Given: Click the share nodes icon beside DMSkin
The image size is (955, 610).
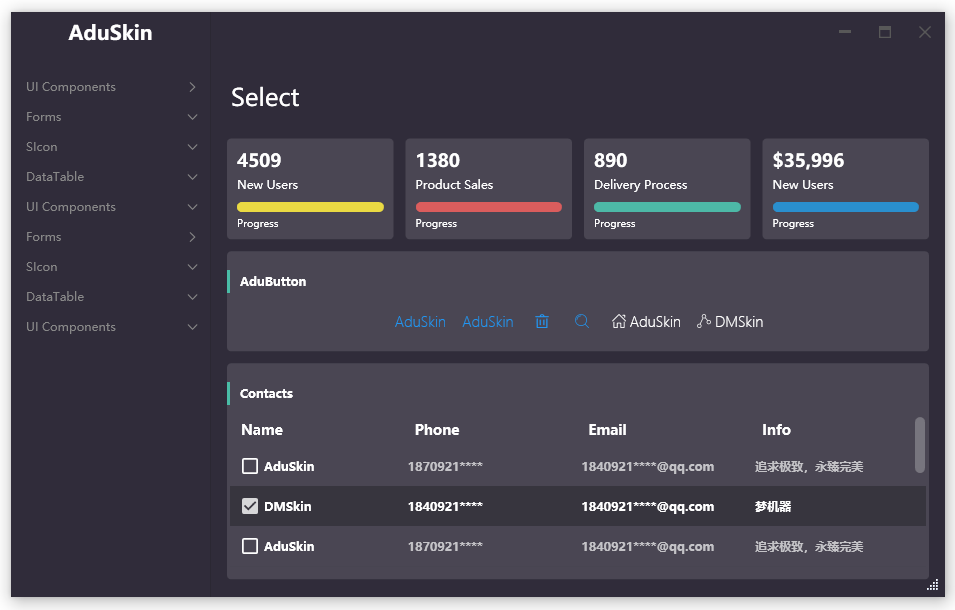Looking at the screenshot, I should pyautogui.click(x=704, y=322).
